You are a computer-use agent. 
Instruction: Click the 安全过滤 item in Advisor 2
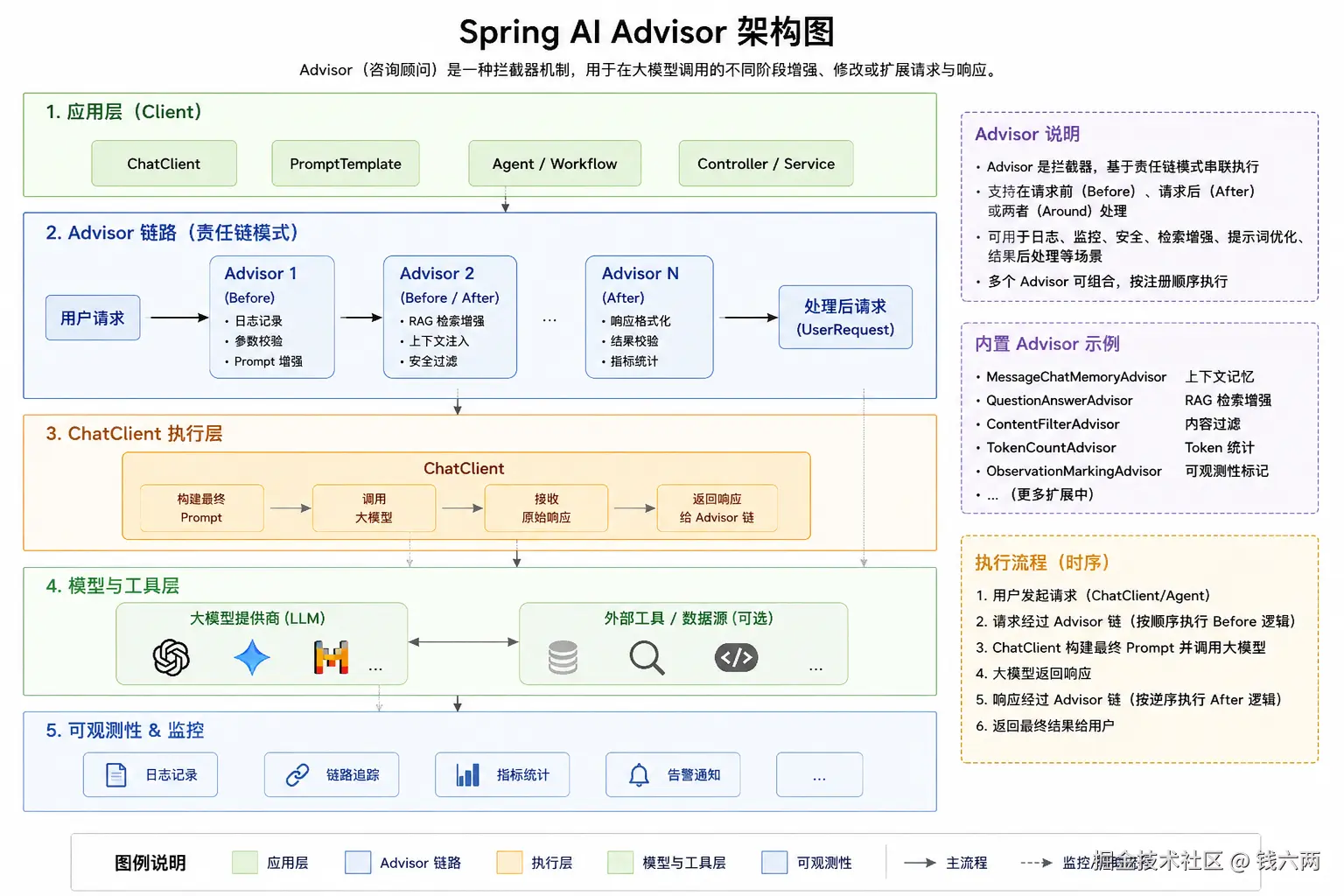point(433,361)
